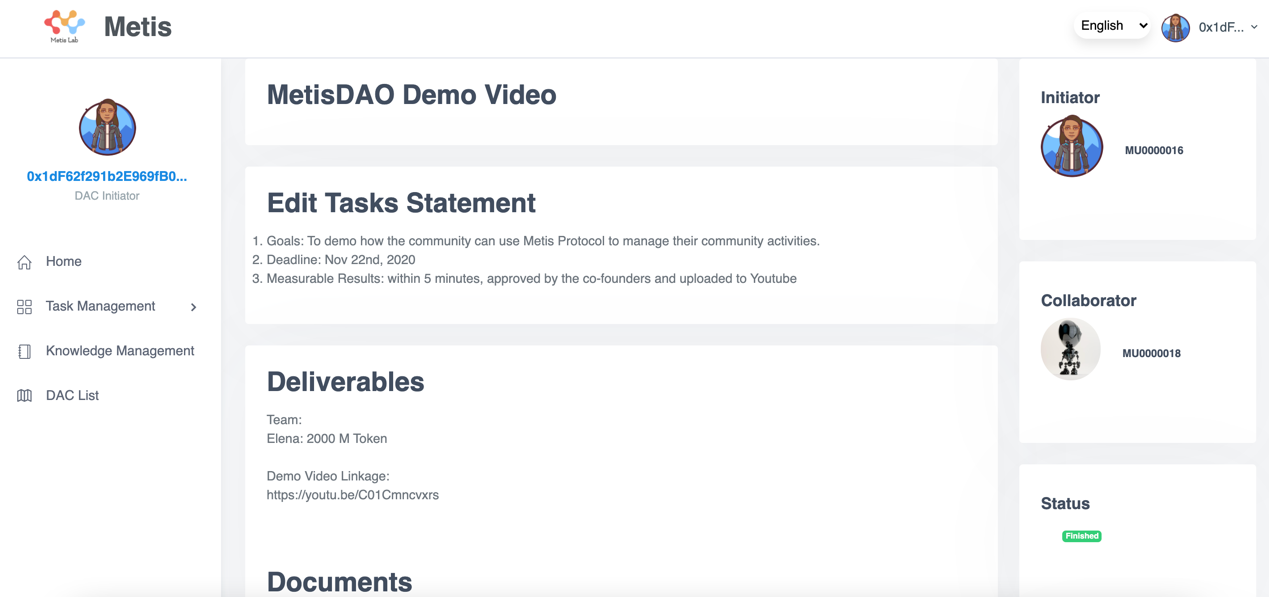
Task: Open the English language dropdown
Action: click(x=1113, y=26)
